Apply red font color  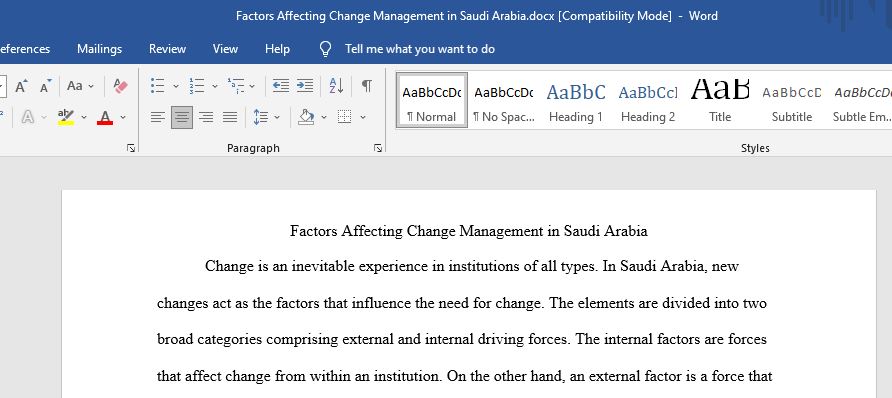pyautogui.click(x=105, y=117)
